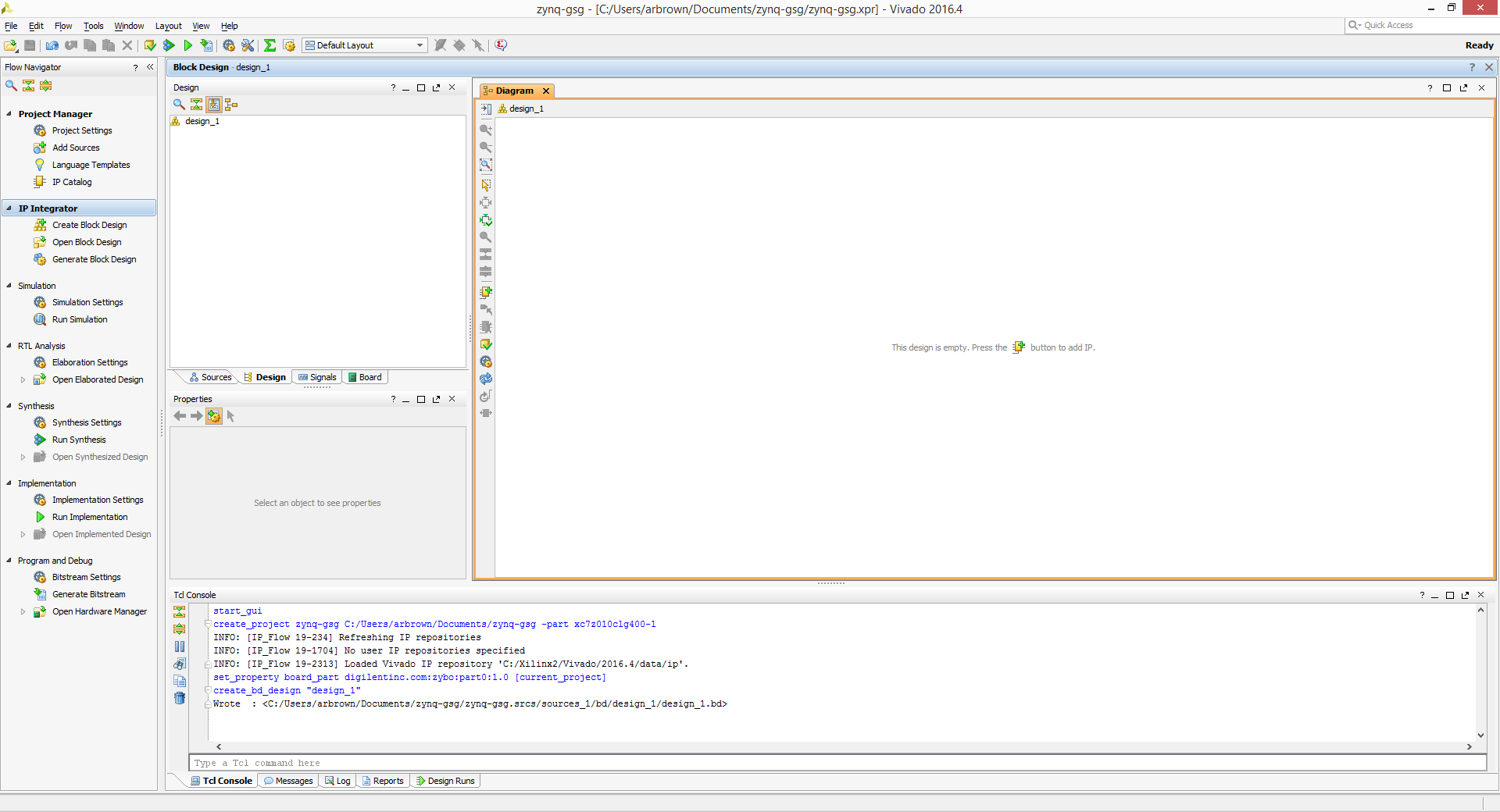This screenshot has height=812, width=1500.
Task: Collapse the Project Manager section
Action: pos(9,114)
